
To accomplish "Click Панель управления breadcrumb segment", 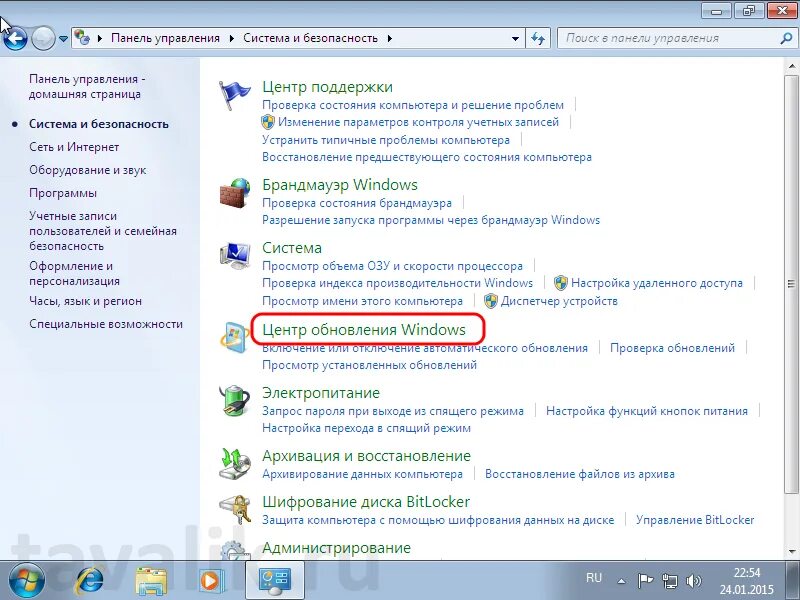I will coord(165,38).
